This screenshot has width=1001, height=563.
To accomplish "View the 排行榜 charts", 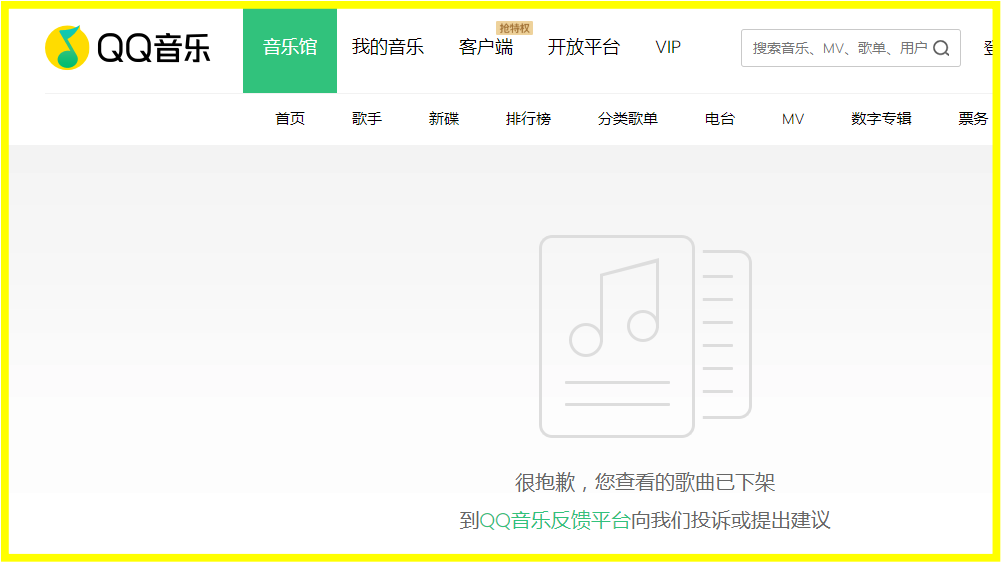I will pos(528,119).
